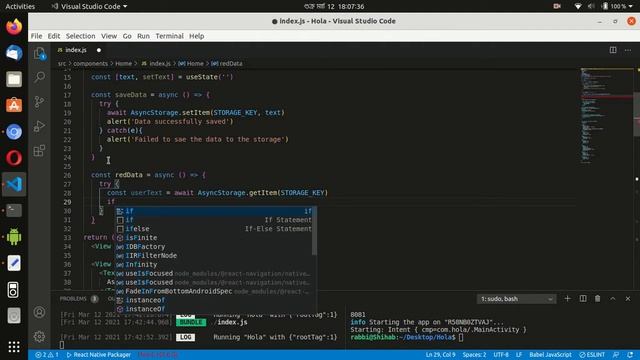Add a new terminal with plus icon
The image size is (640, 360).
pyautogui.click(x=567, y=299)
